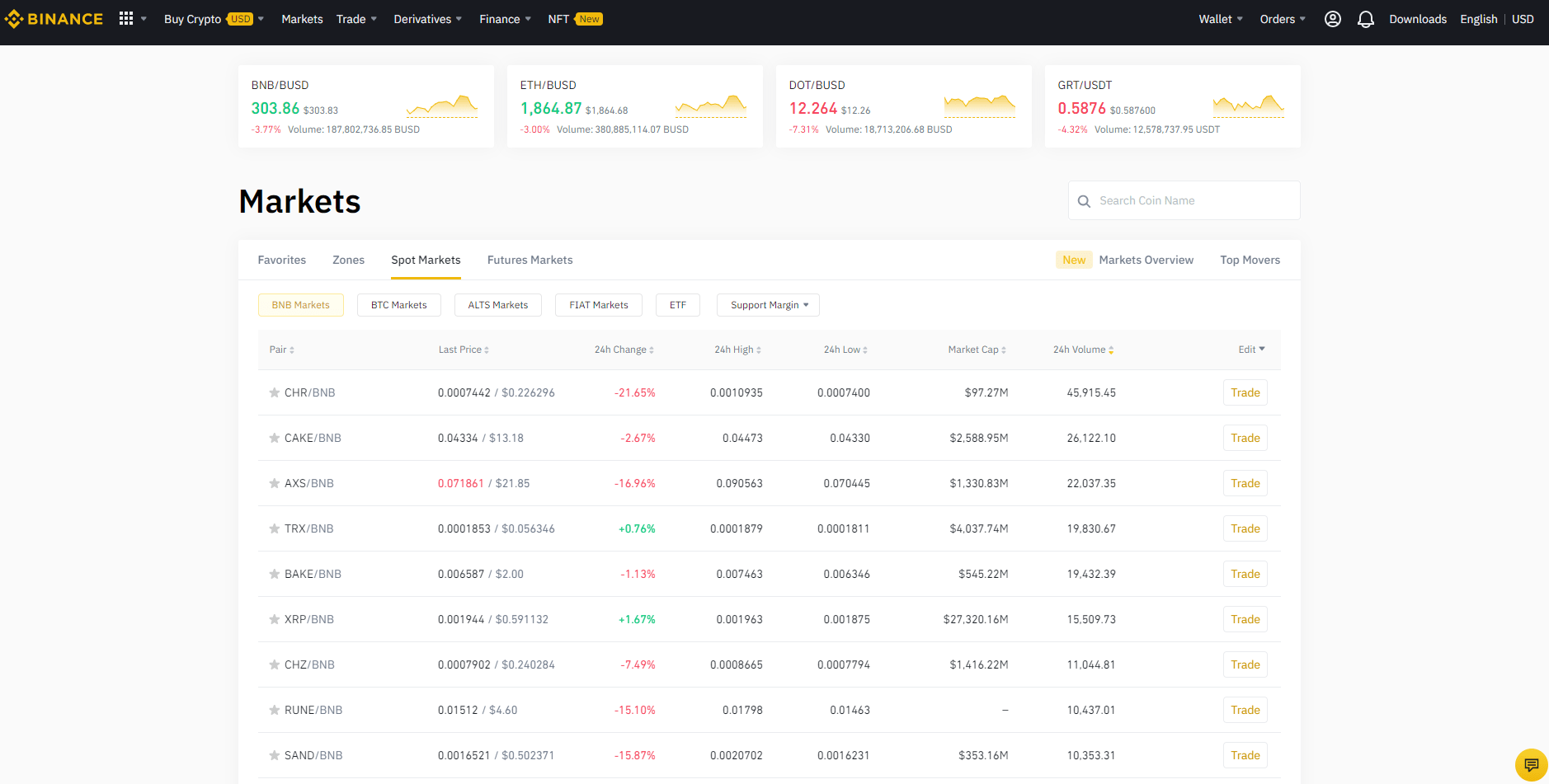Viewport: 1549px width, 784px height.
Task: Change the English language setting
Action: click(x=1479, y=19)
